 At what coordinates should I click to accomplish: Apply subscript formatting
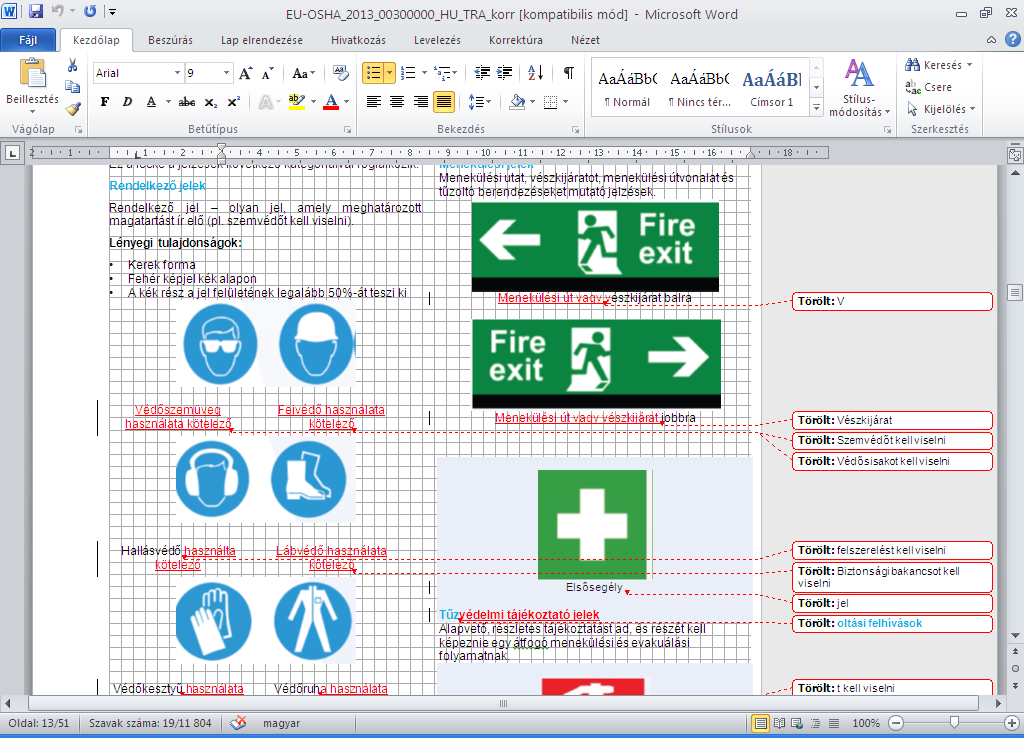(x=210, y=102)
